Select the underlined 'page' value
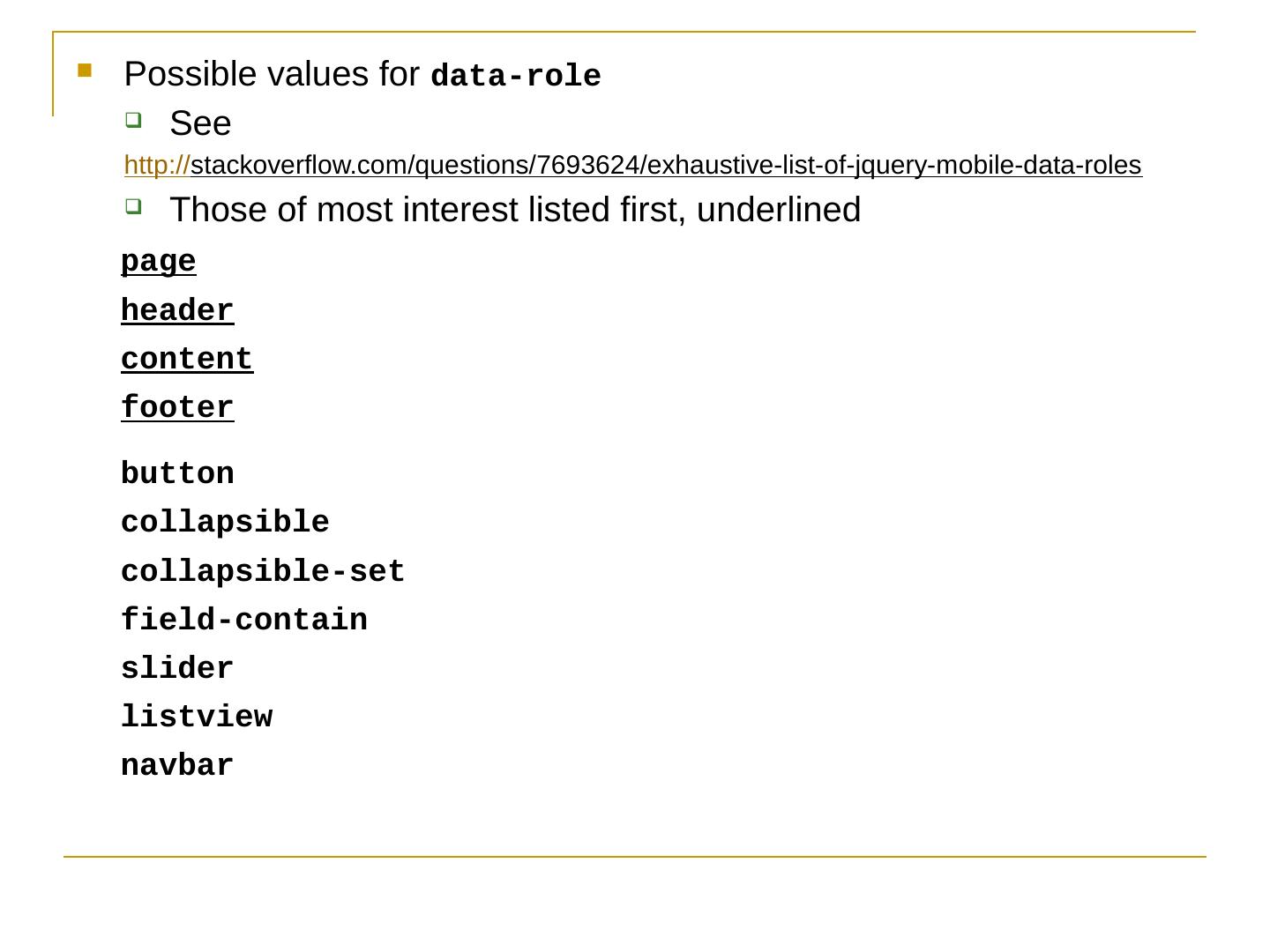Image resolution: width=1270 pixels, height=952 pixels. pos(158,262)
